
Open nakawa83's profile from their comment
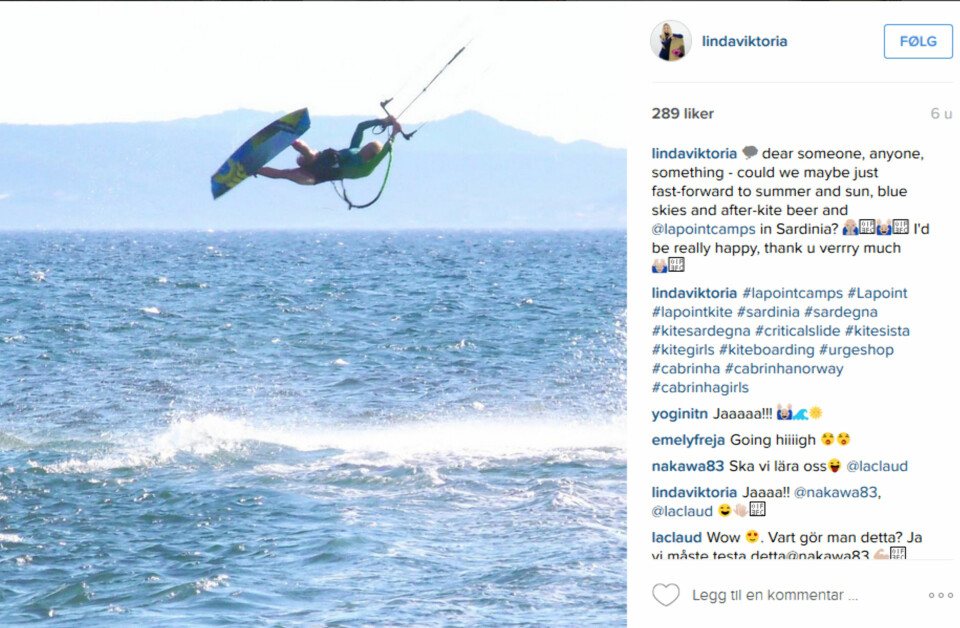[x=688, y=466]
